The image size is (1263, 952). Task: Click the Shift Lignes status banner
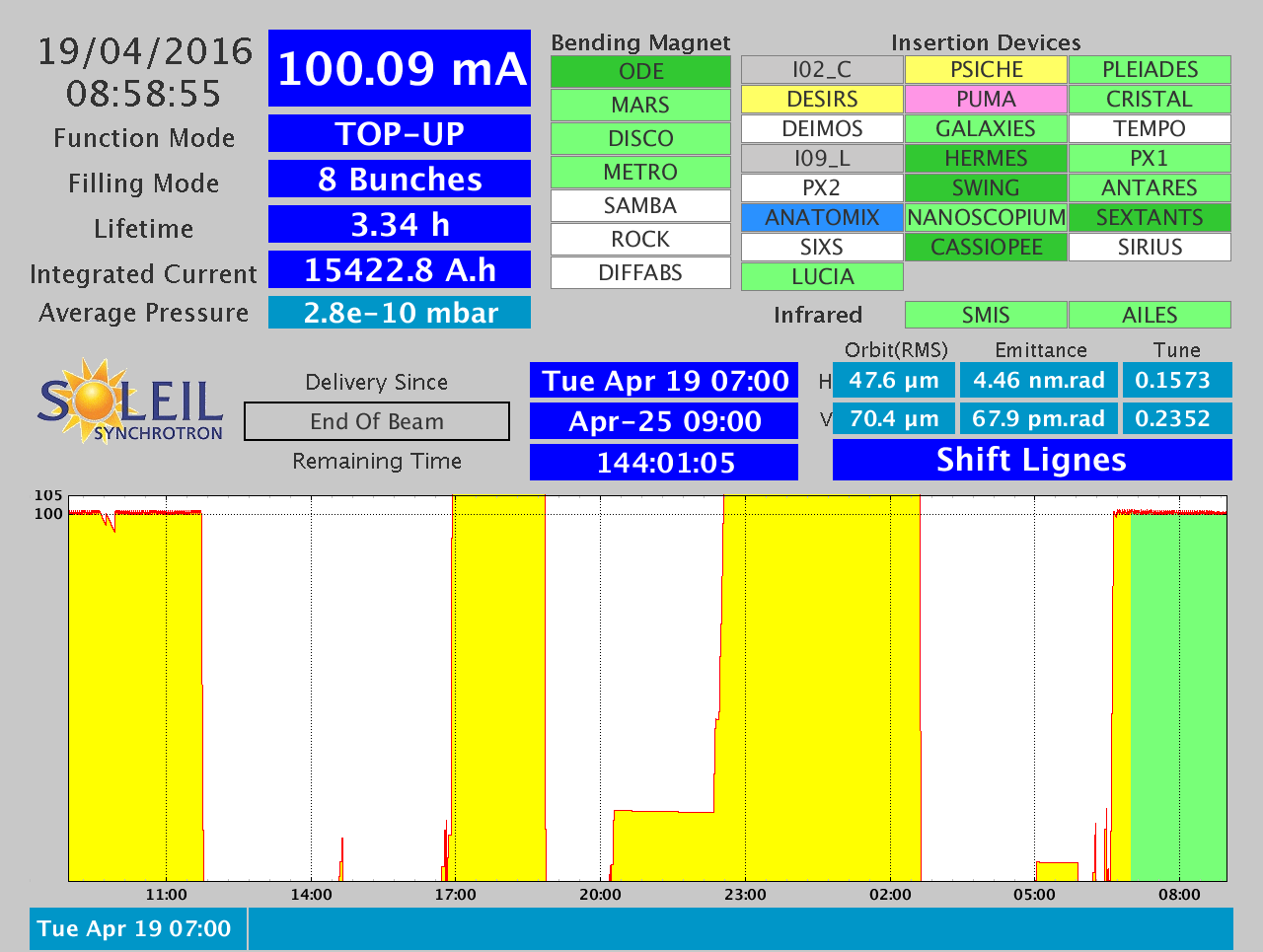click(x=1032, y=460)
